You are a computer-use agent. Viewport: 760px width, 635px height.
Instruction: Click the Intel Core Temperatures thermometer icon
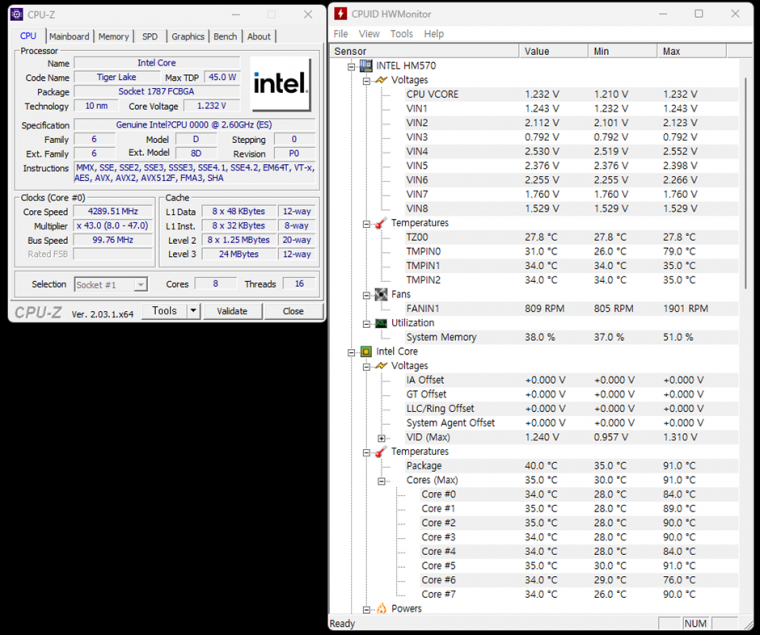[x=381, y=451]
